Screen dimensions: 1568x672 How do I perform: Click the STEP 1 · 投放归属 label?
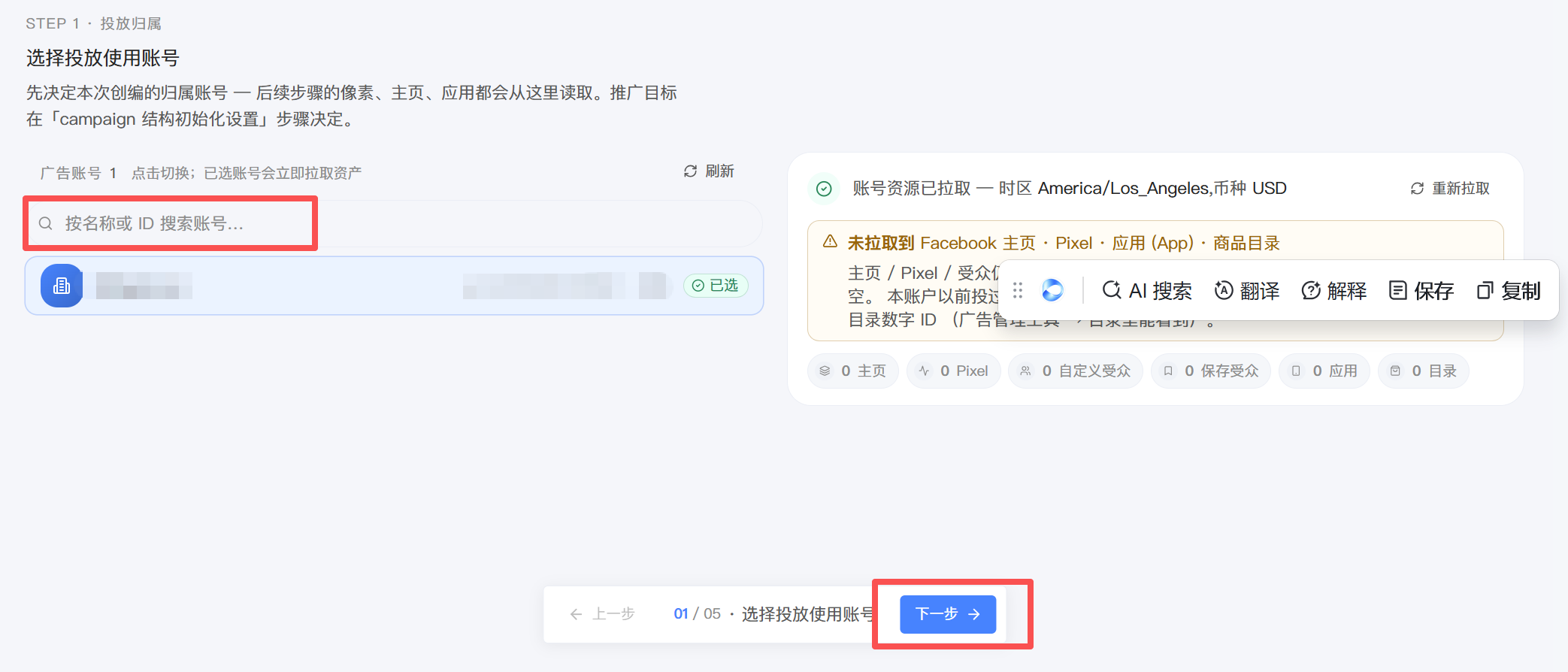[x=93, y=23]
